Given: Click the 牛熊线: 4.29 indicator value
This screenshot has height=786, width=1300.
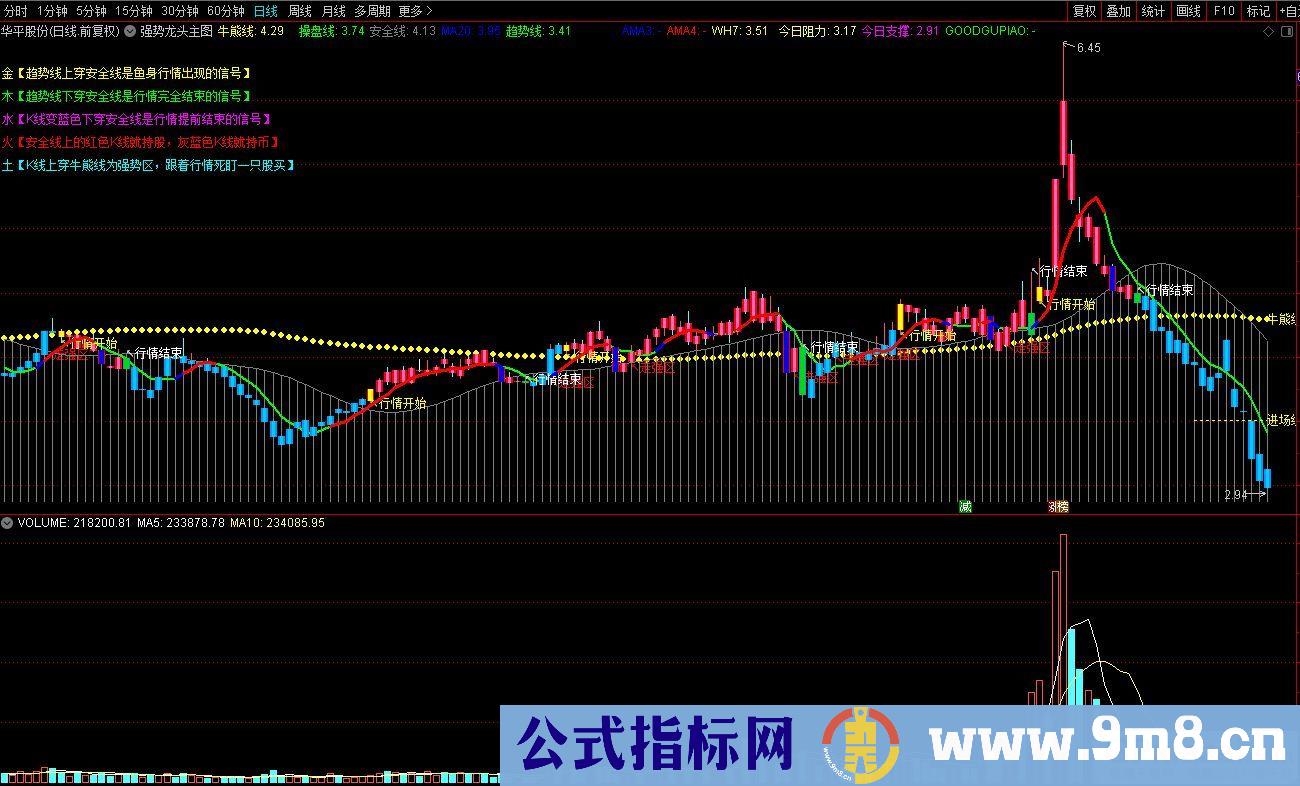Looking at the screenshot, I should (251, 31).
